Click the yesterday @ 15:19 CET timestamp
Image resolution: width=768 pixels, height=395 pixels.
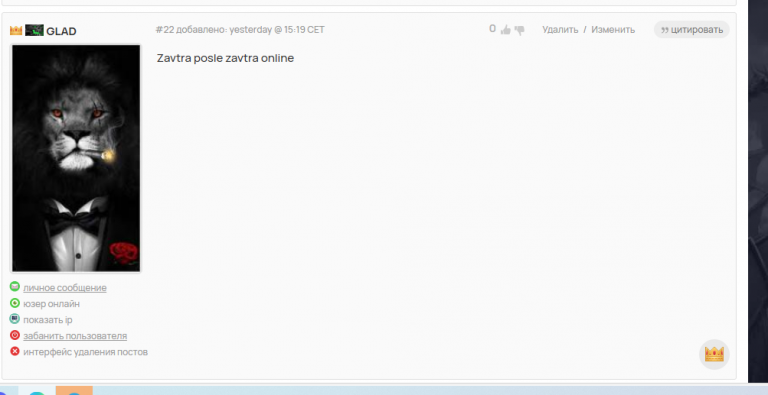click(277, 29)
